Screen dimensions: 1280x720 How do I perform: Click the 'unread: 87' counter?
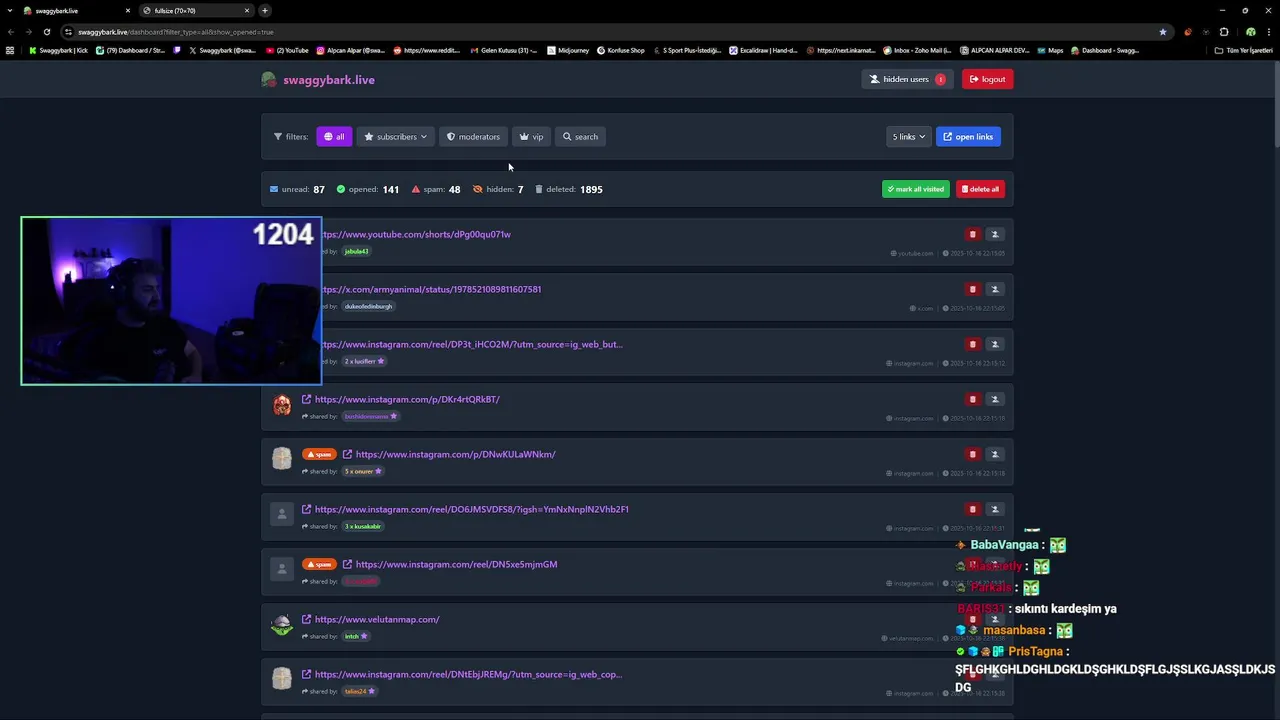point(297,189)
